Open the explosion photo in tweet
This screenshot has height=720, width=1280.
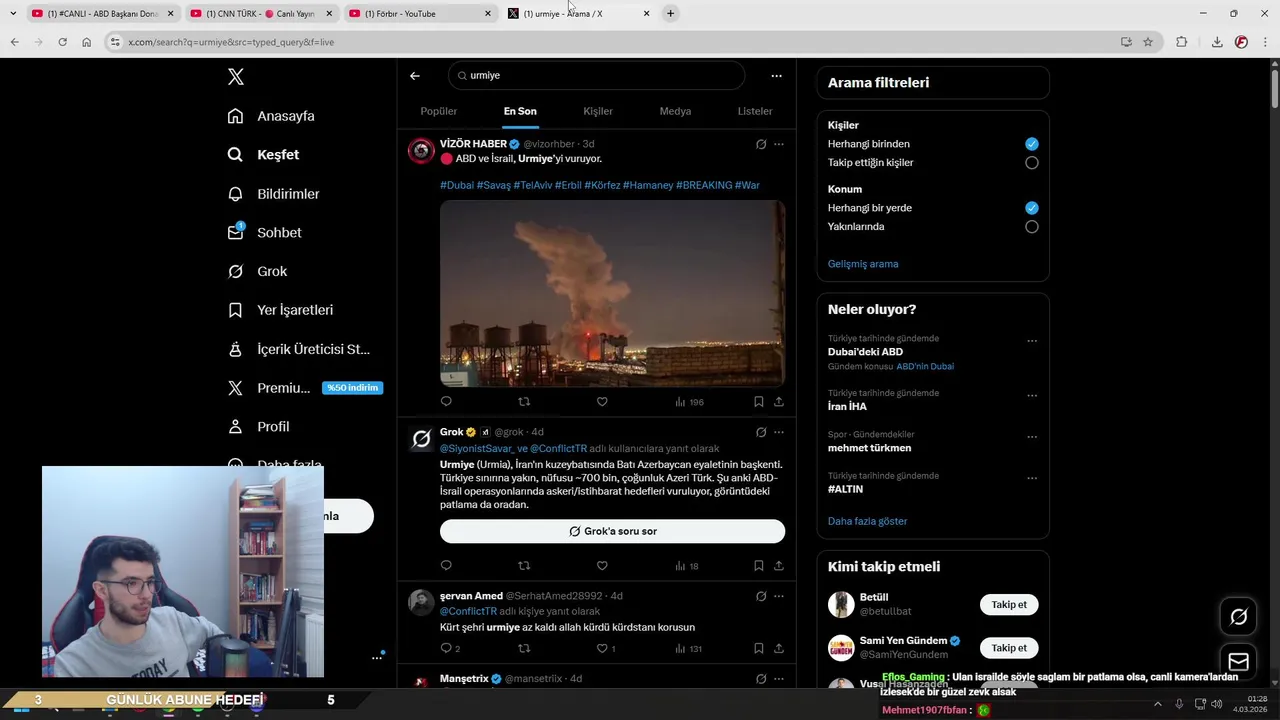point(612,293)
